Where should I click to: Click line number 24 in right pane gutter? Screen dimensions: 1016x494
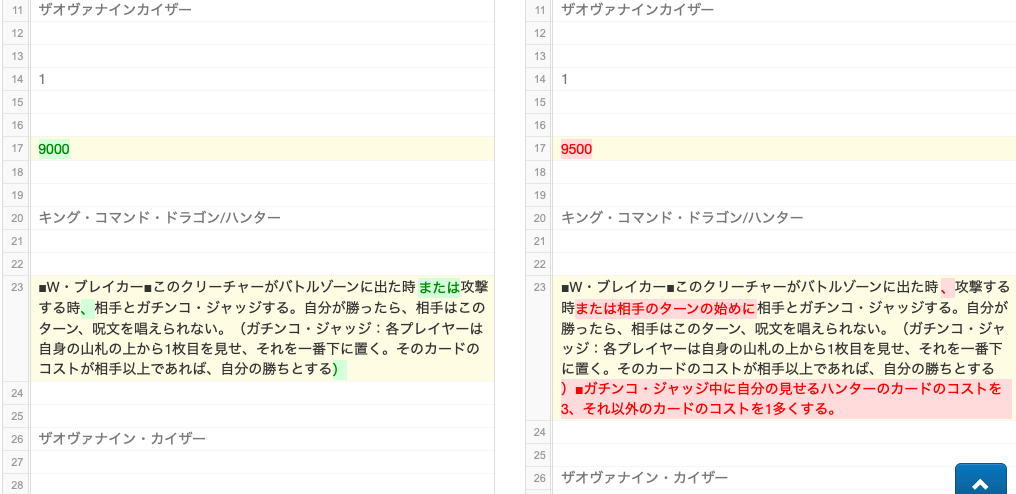tap(539, 432)
